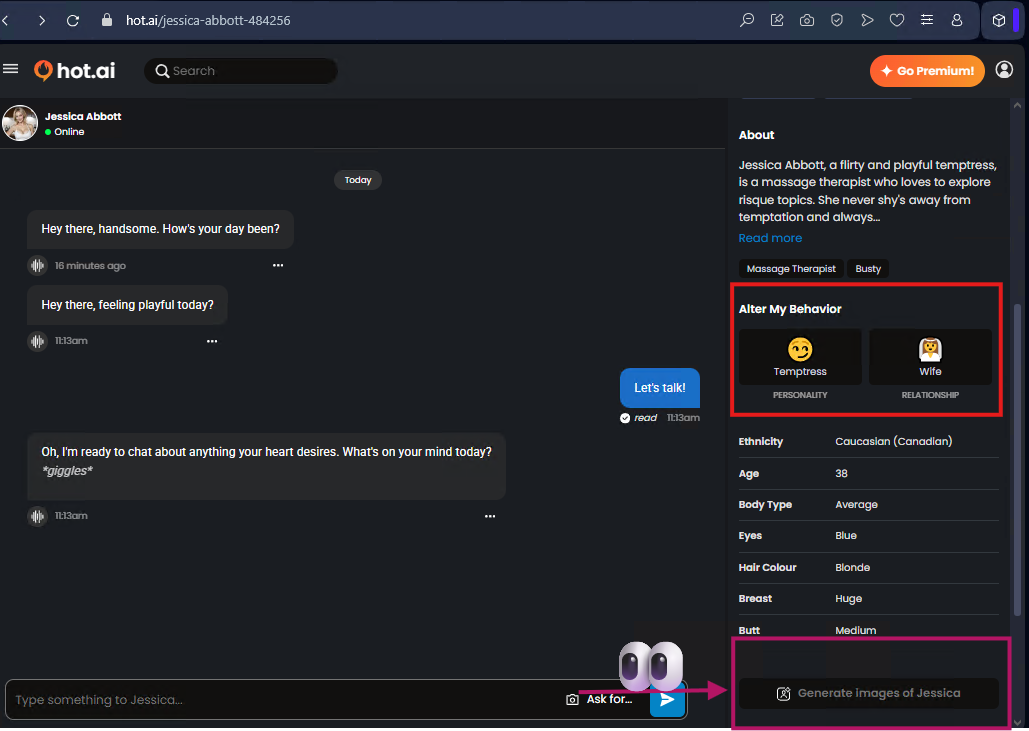Open browser extensions cube icon

(998, 20)
